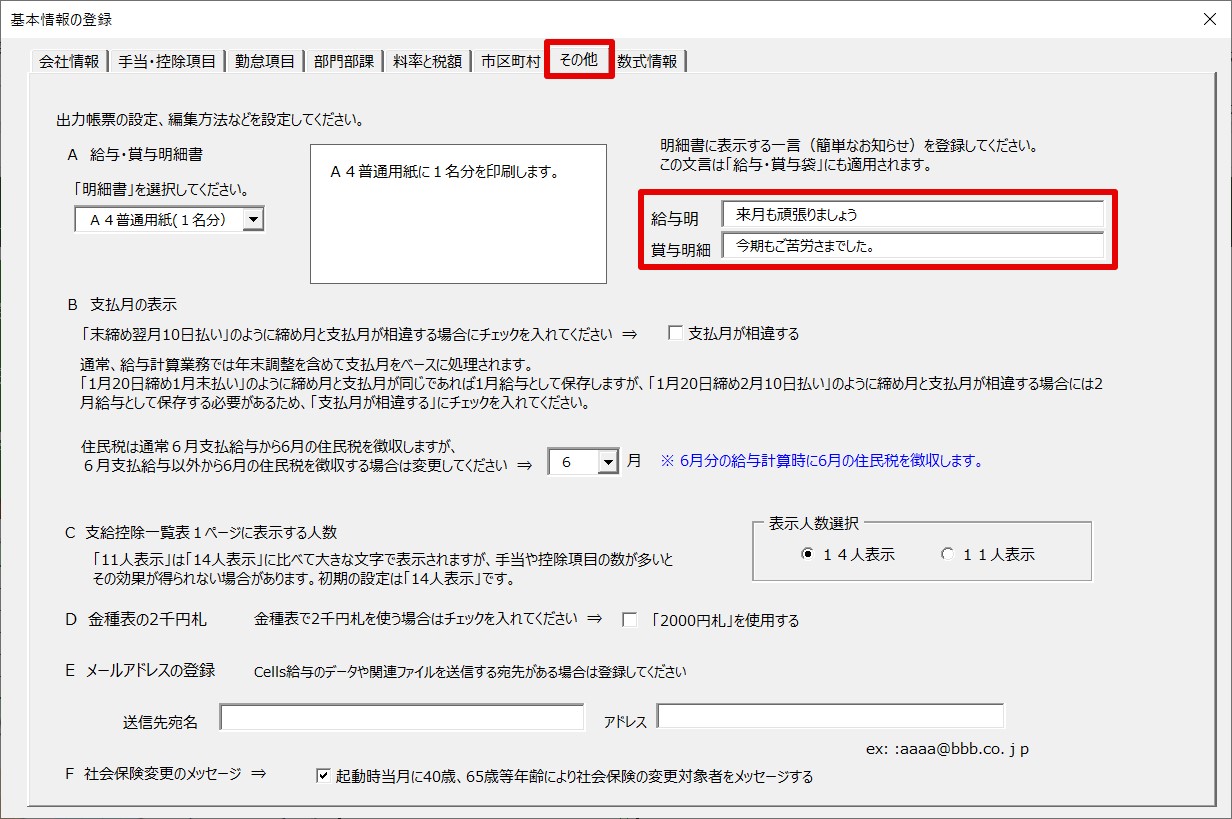Close the 基本情報の登録 dialog

click(x=1209, y=19)
